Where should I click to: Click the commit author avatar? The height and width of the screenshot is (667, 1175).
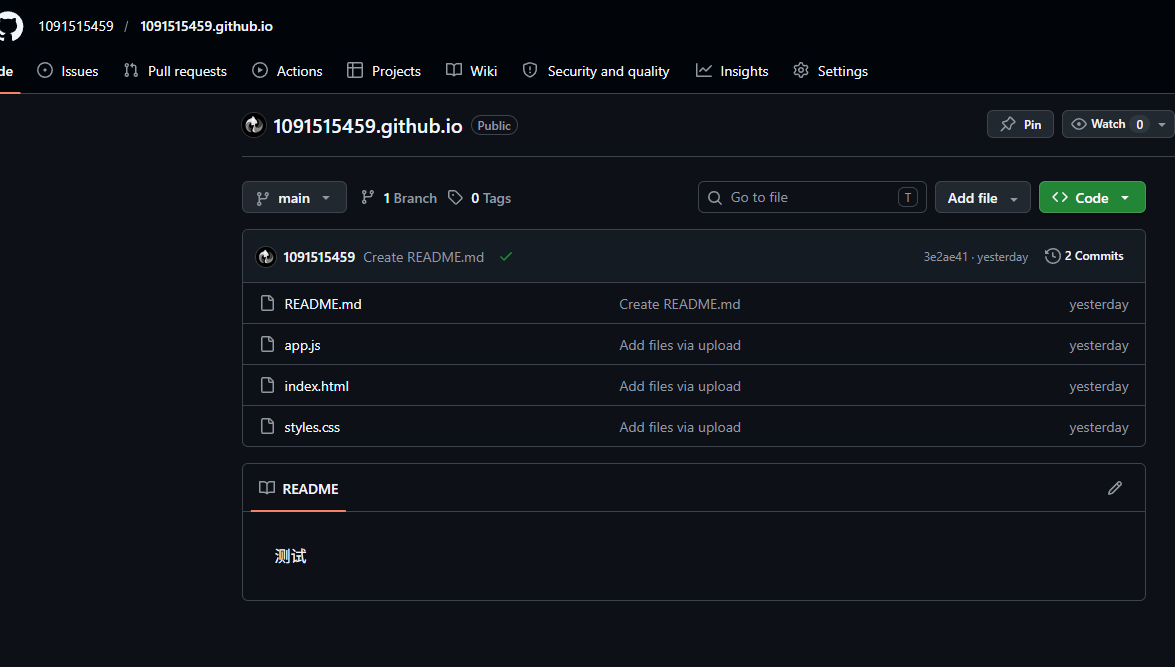[x=266, y=257]
